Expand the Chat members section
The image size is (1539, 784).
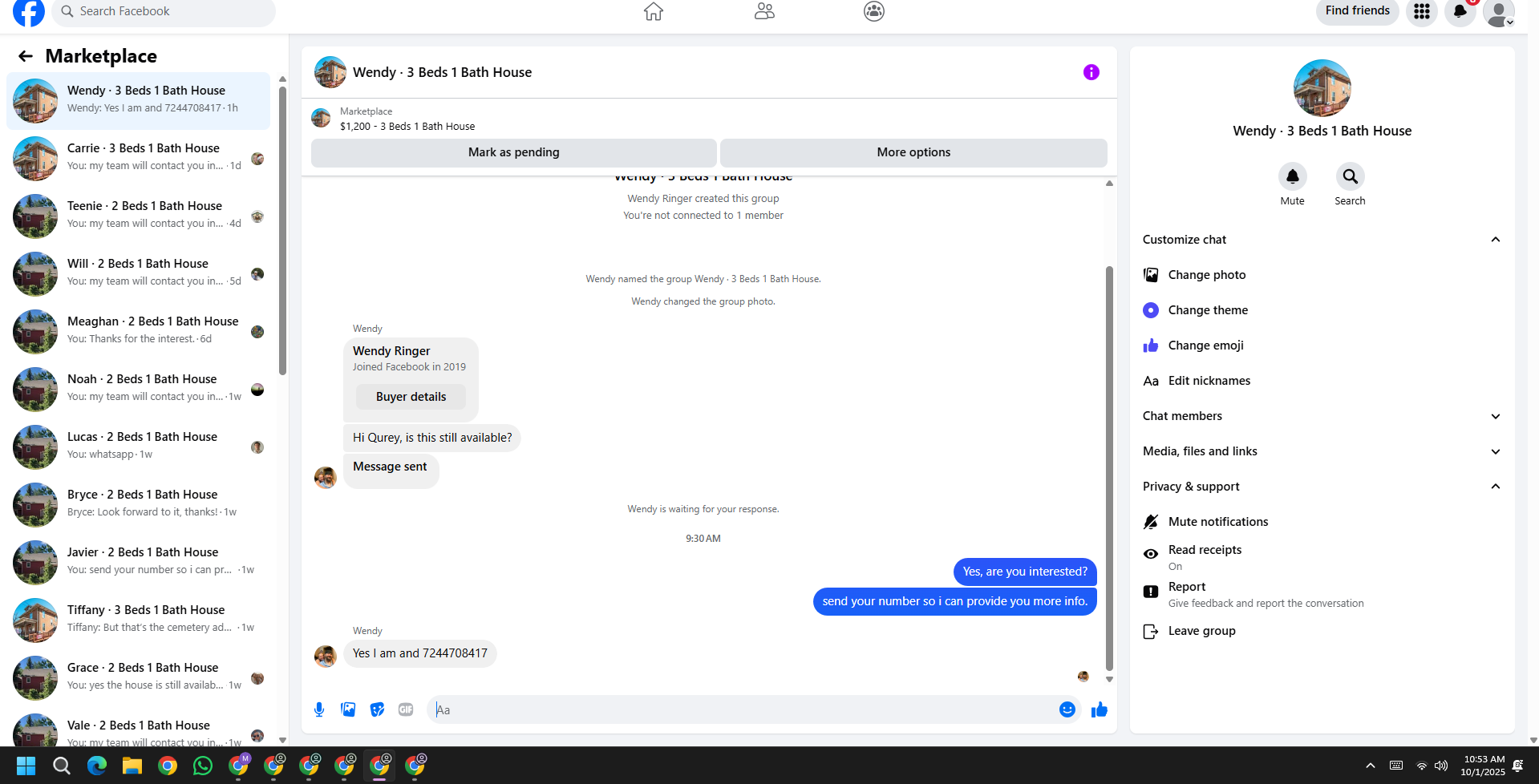click(x=1322, y=416)
